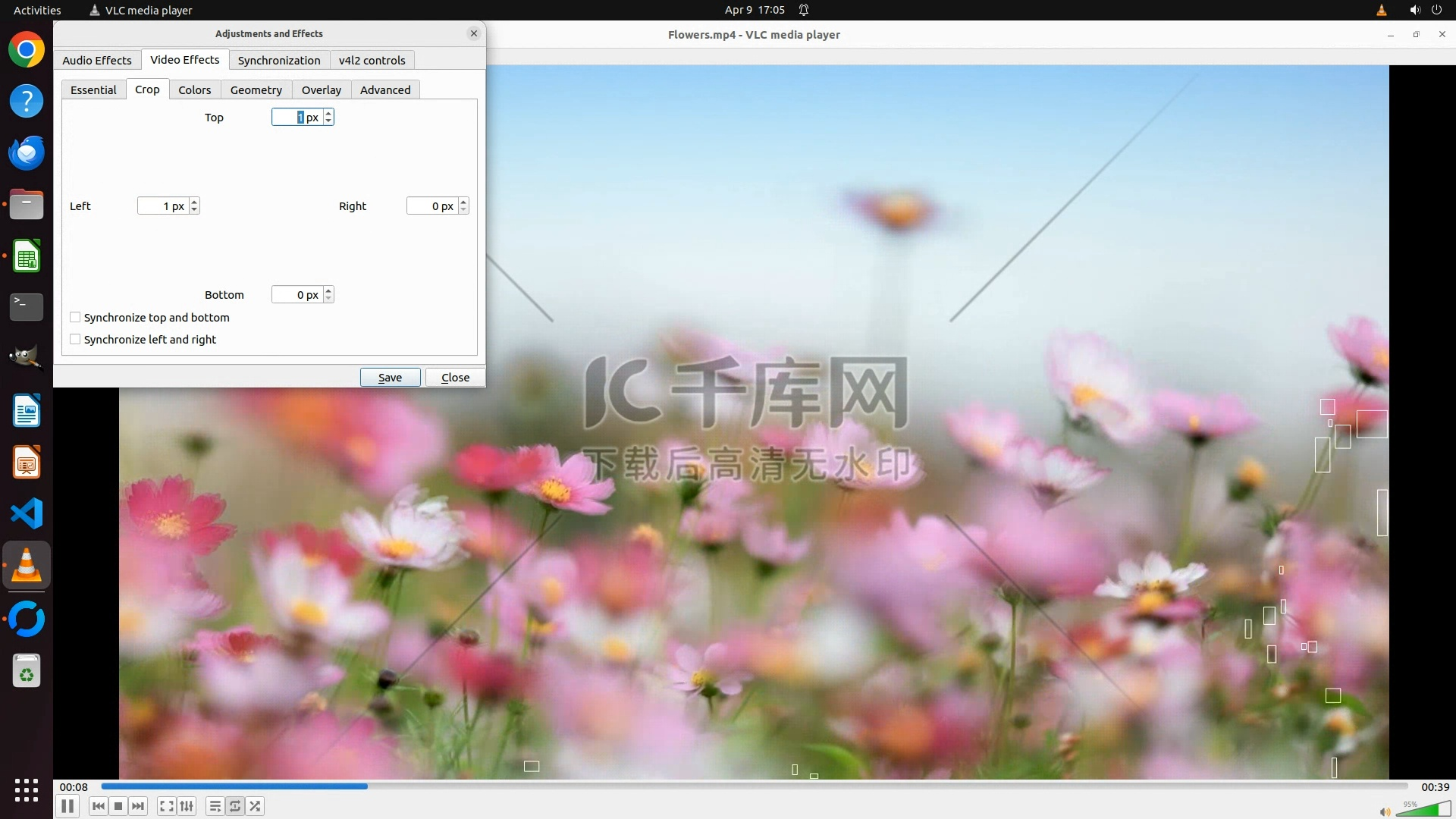Switch to the Colors tab
The width and height of the screenshot is (1456, 819).
click(x=194, y=89)
